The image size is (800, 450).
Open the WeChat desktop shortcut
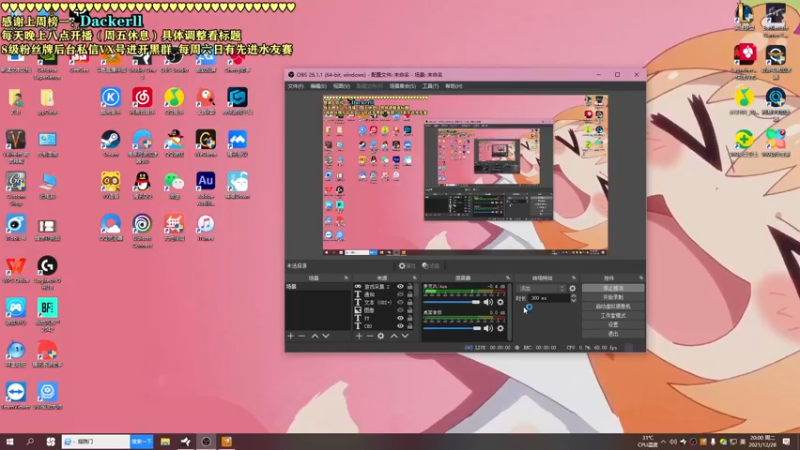click(174, 186)
